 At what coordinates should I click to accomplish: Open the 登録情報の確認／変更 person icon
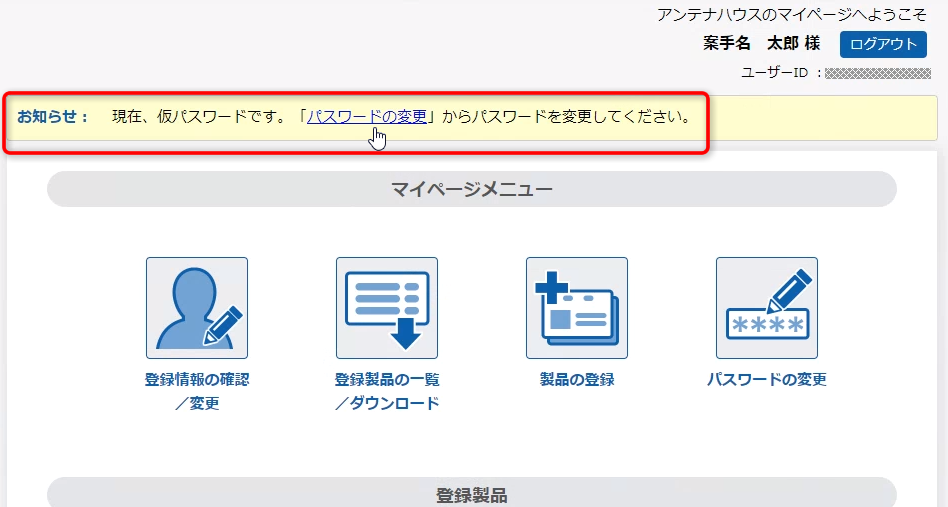coord(196,308)
